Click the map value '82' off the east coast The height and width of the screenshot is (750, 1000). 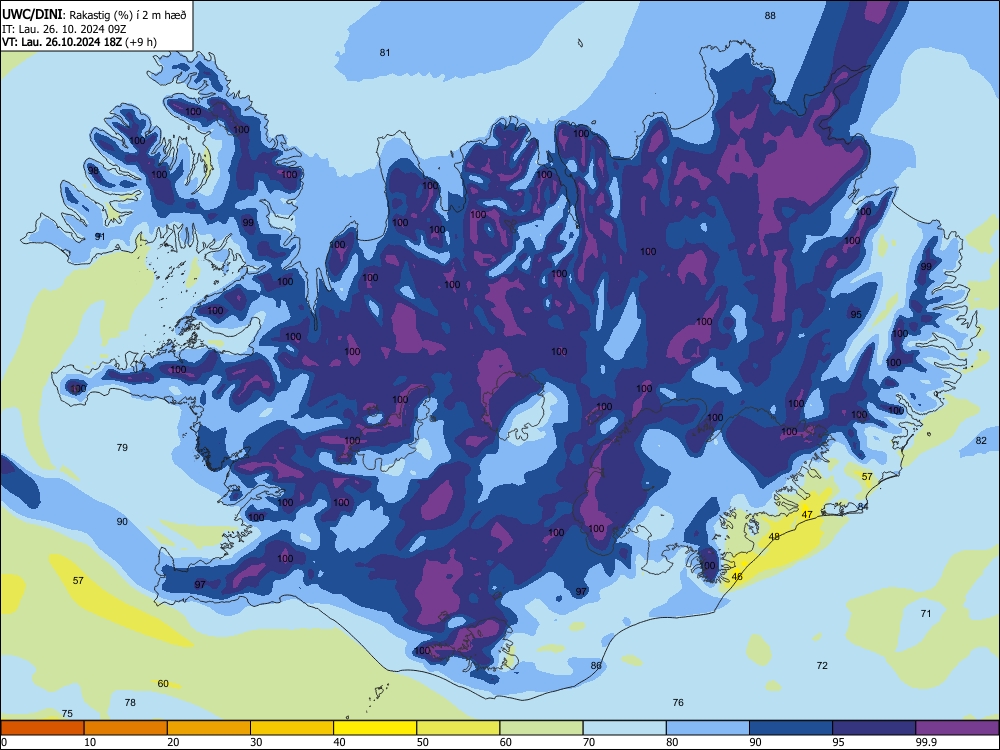(x=981, y=440)
